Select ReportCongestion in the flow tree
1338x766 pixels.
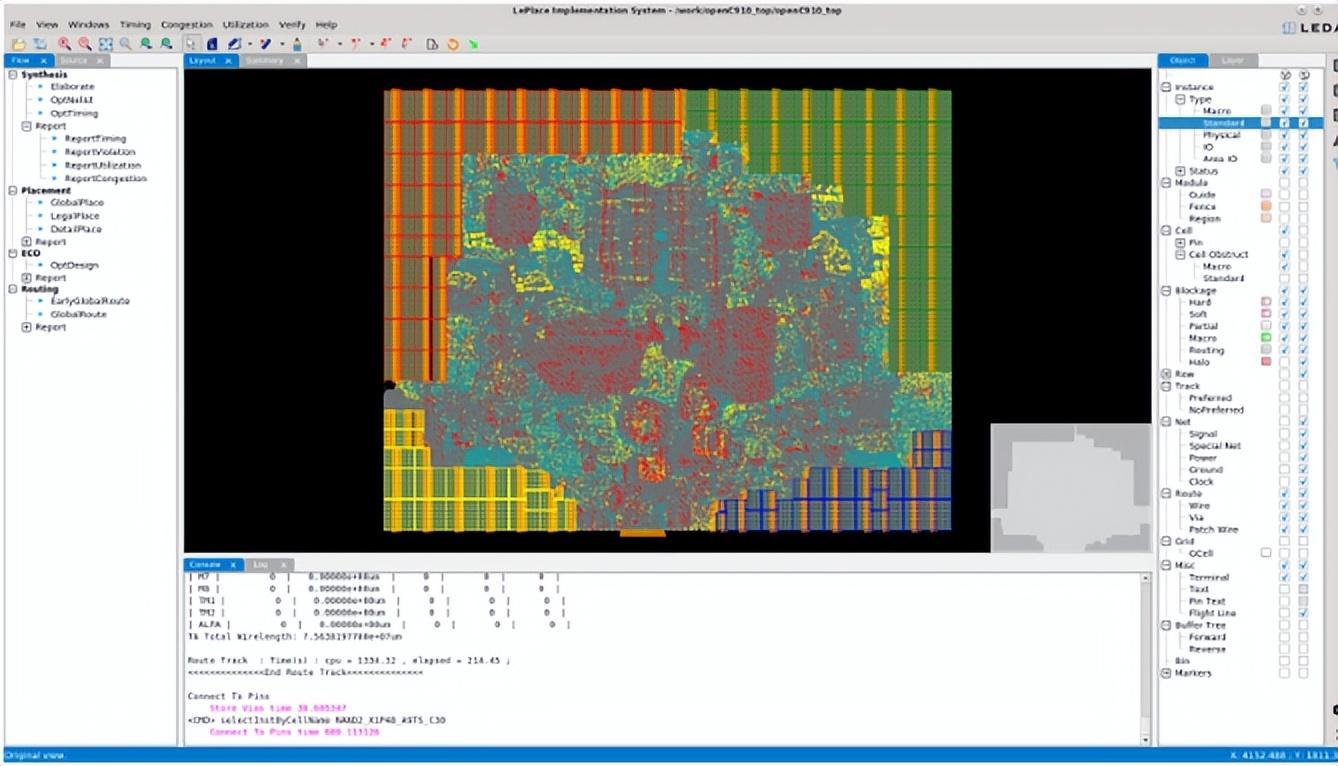pos(105,179)
